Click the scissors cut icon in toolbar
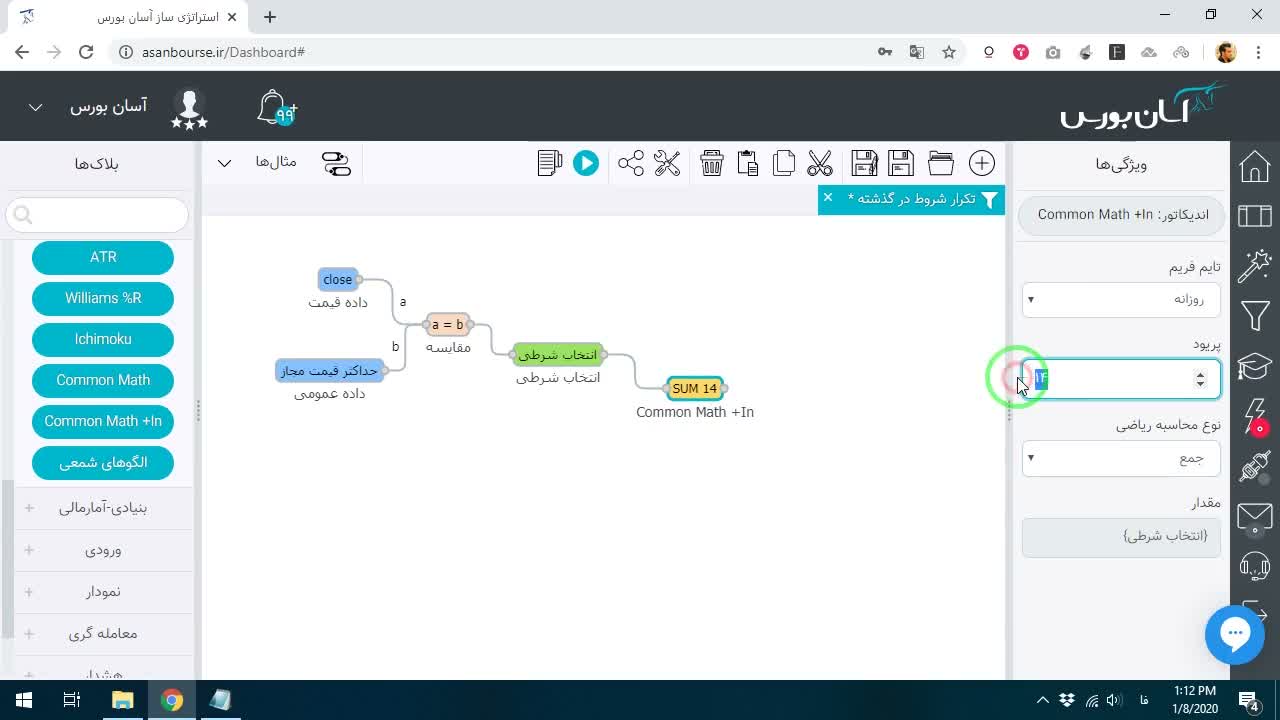This screenshot has width=1280, height=720. (x=820, y=163)
